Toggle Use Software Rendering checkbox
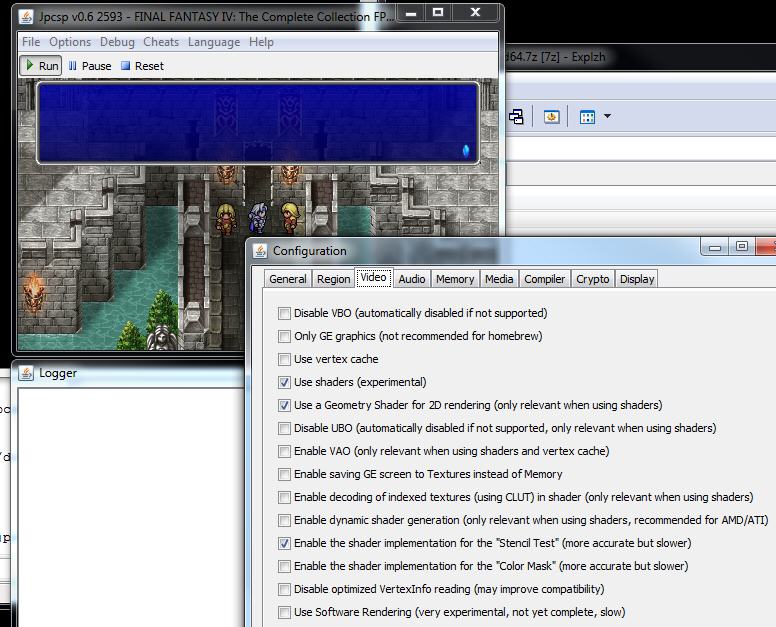 tap(285, 612)
